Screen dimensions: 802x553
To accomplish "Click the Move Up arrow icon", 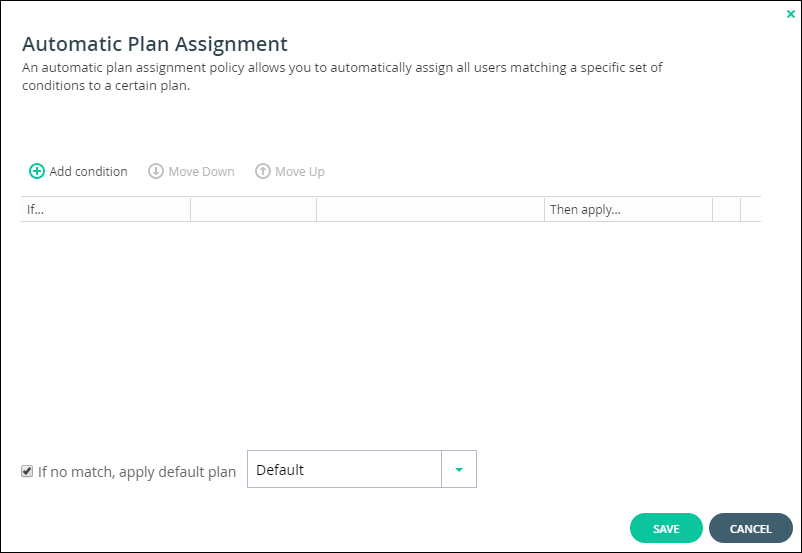I will 263,171.
